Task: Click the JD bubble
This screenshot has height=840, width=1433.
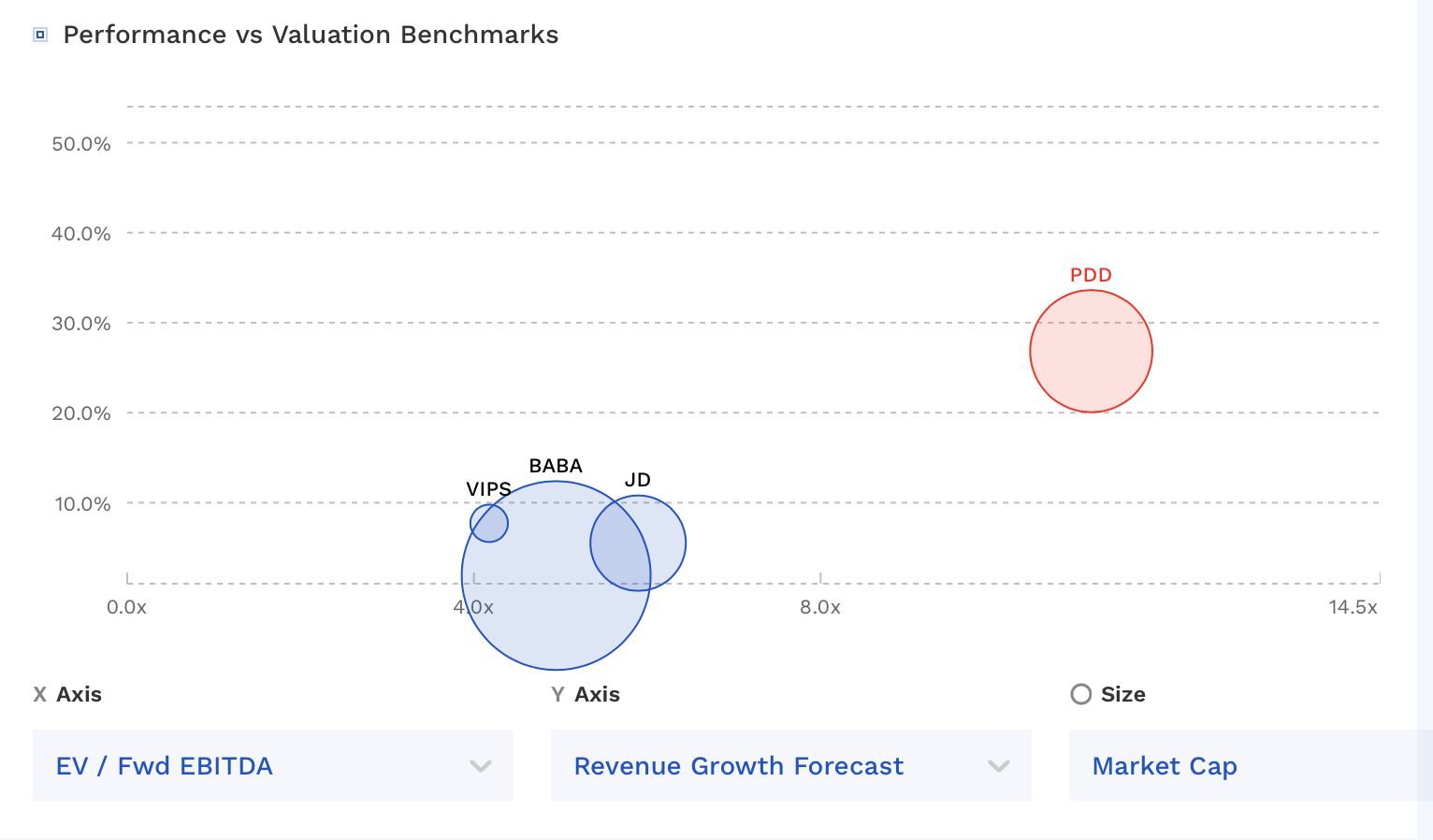Action: pyautogui.click(x=638, y=543)
